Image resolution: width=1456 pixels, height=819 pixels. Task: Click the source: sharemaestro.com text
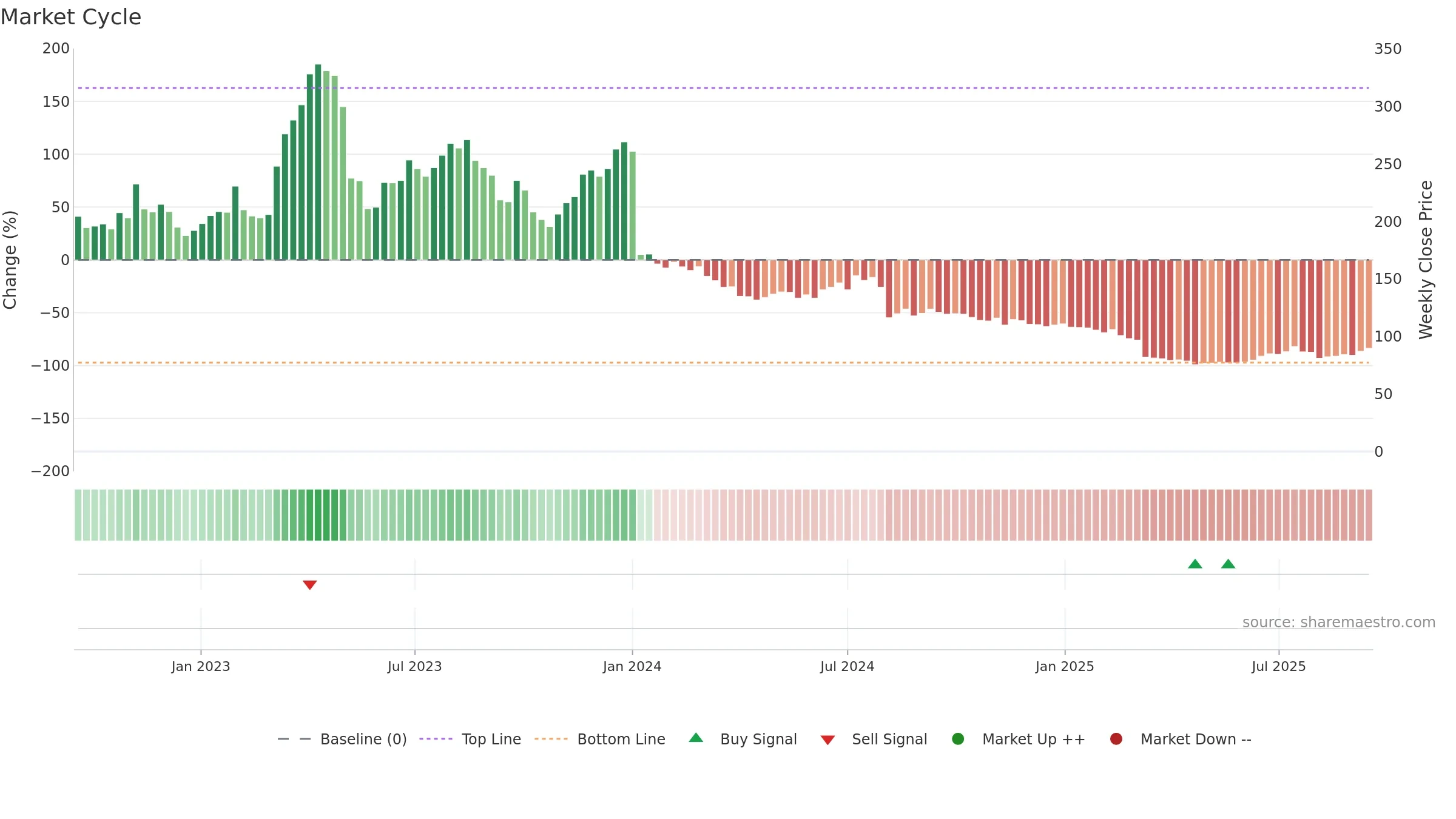pos(1338,622)
